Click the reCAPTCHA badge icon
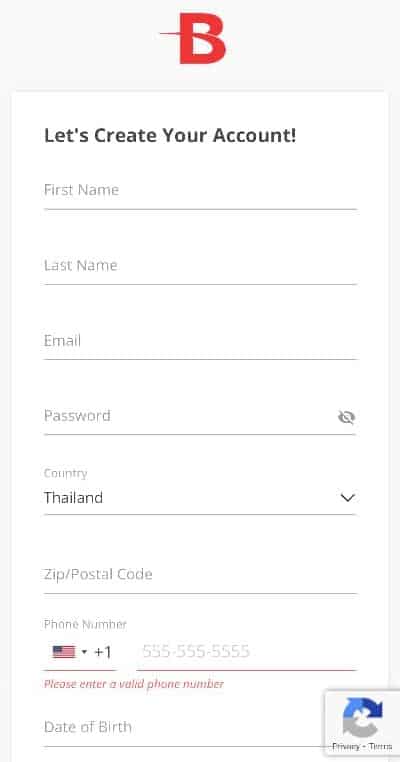Viewport: 400px width, 762px height. point(362,717)
